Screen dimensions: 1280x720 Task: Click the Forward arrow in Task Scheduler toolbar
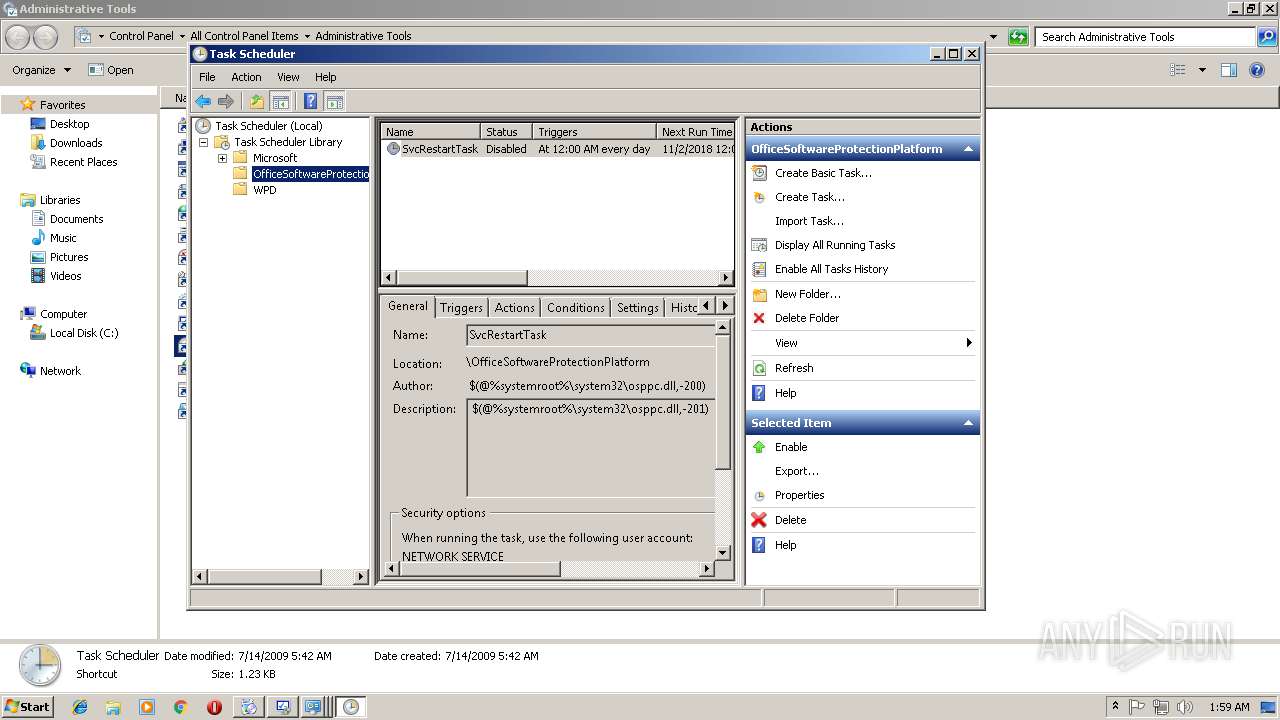point(226,101)
